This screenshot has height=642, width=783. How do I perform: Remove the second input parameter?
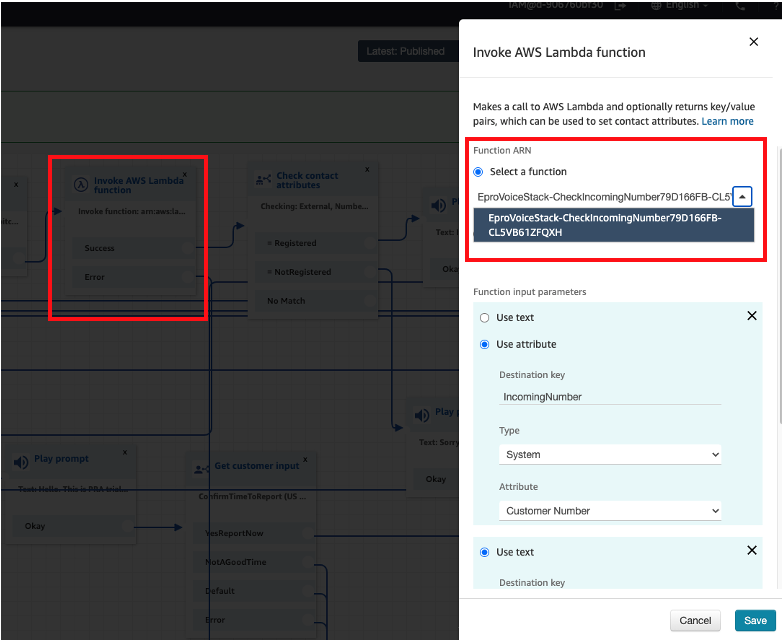click(x=752, y=551)
